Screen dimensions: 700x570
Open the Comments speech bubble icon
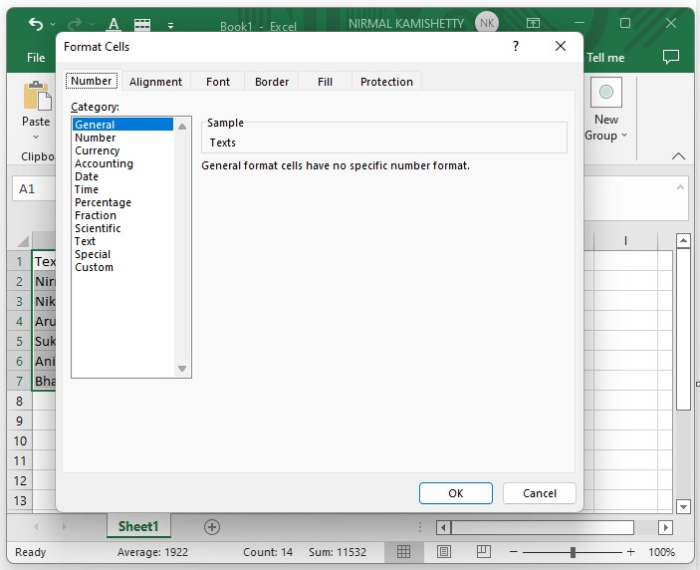(x=671, y=58)
